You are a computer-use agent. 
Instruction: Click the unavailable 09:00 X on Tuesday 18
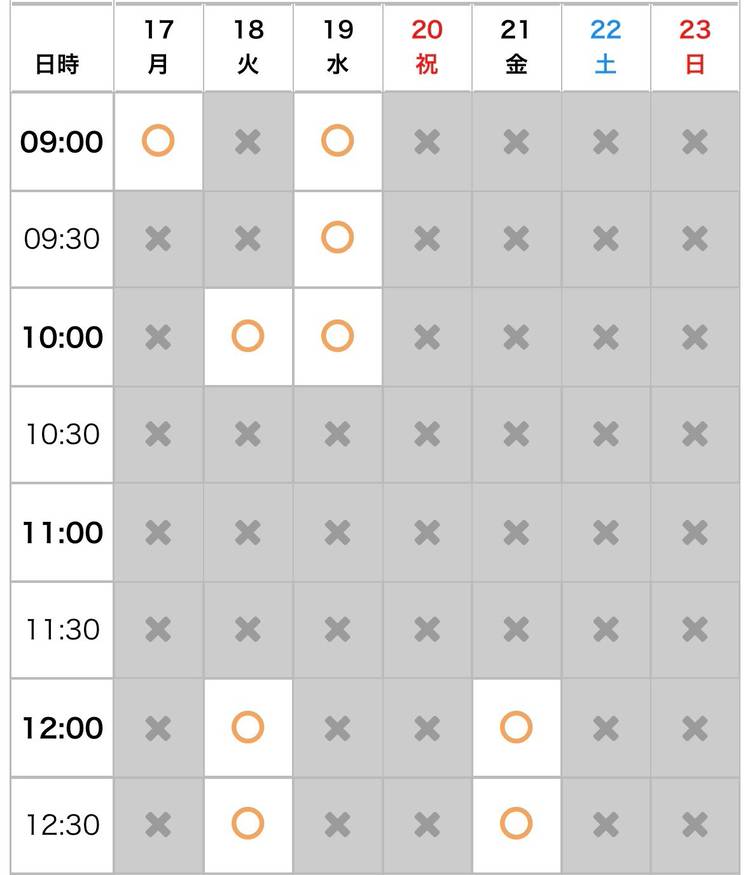247,142
